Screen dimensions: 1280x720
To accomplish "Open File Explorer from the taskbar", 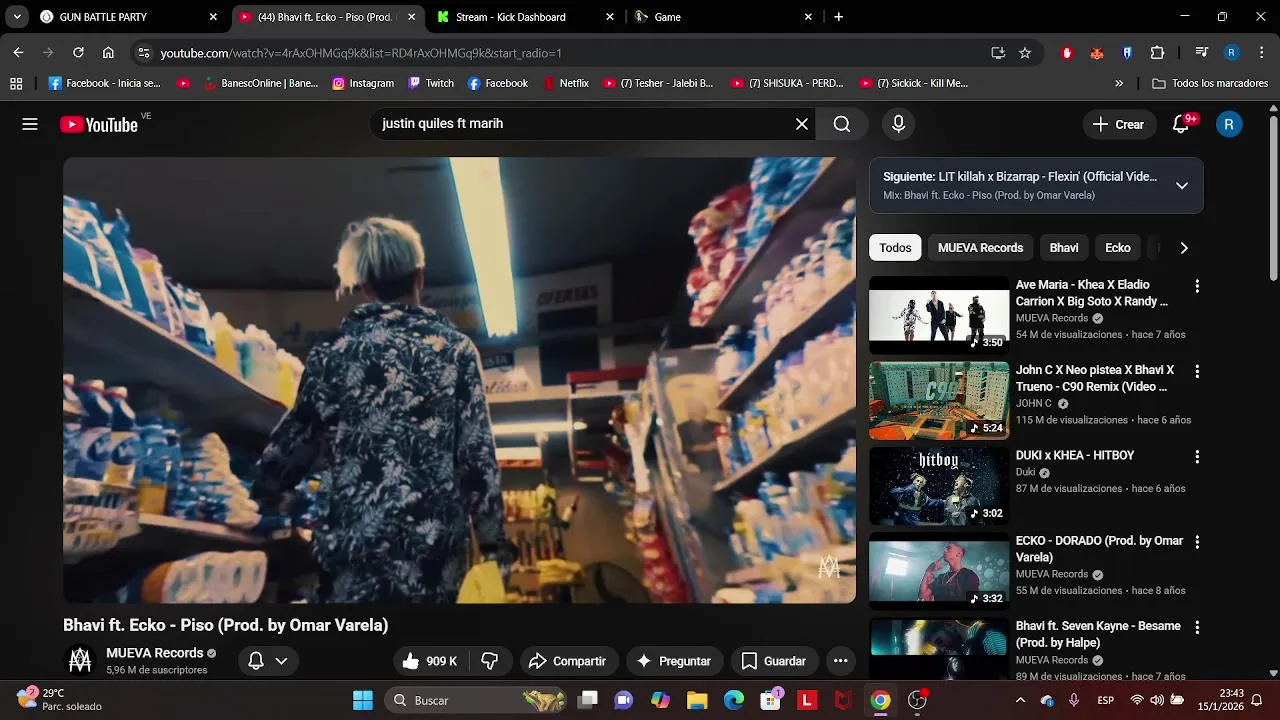I will (x=697, y=700).
